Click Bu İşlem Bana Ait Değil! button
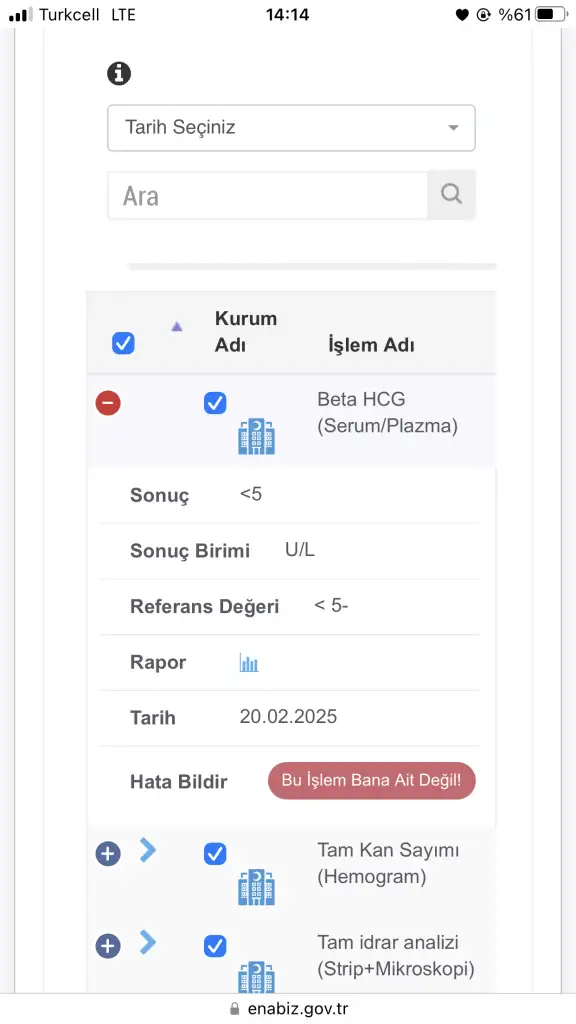 372,780
